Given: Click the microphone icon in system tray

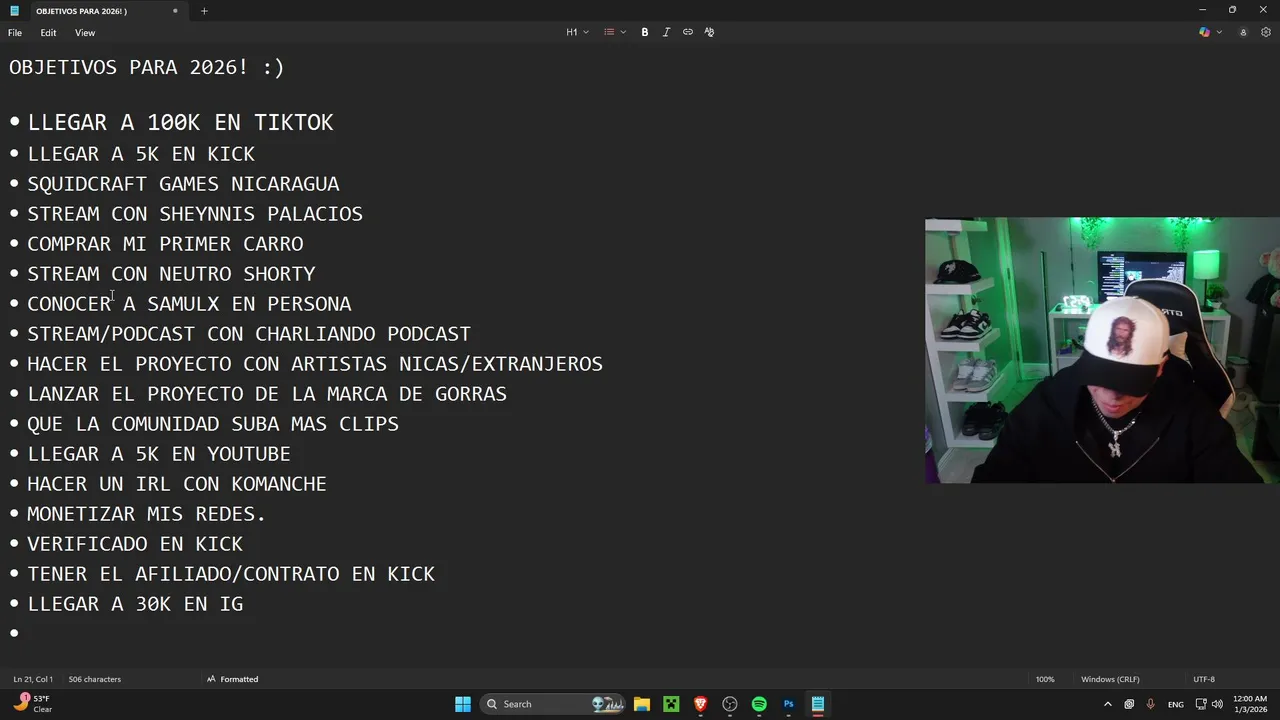Looking at the screenshot, I should (x=1151, y=704).
